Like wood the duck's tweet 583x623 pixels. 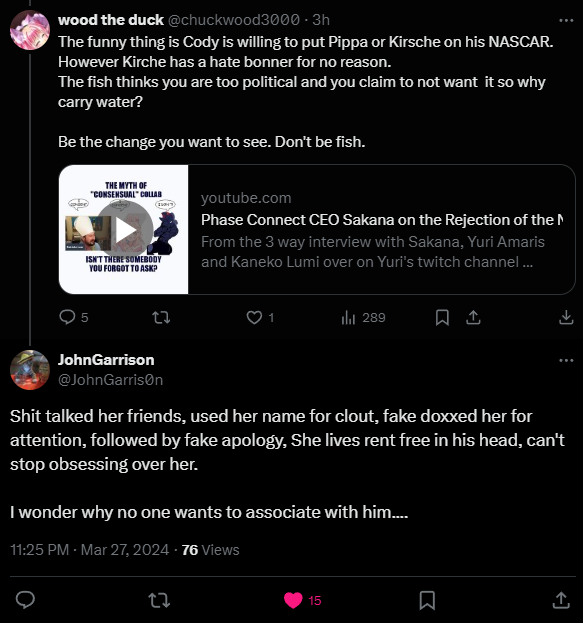[260, 317]
